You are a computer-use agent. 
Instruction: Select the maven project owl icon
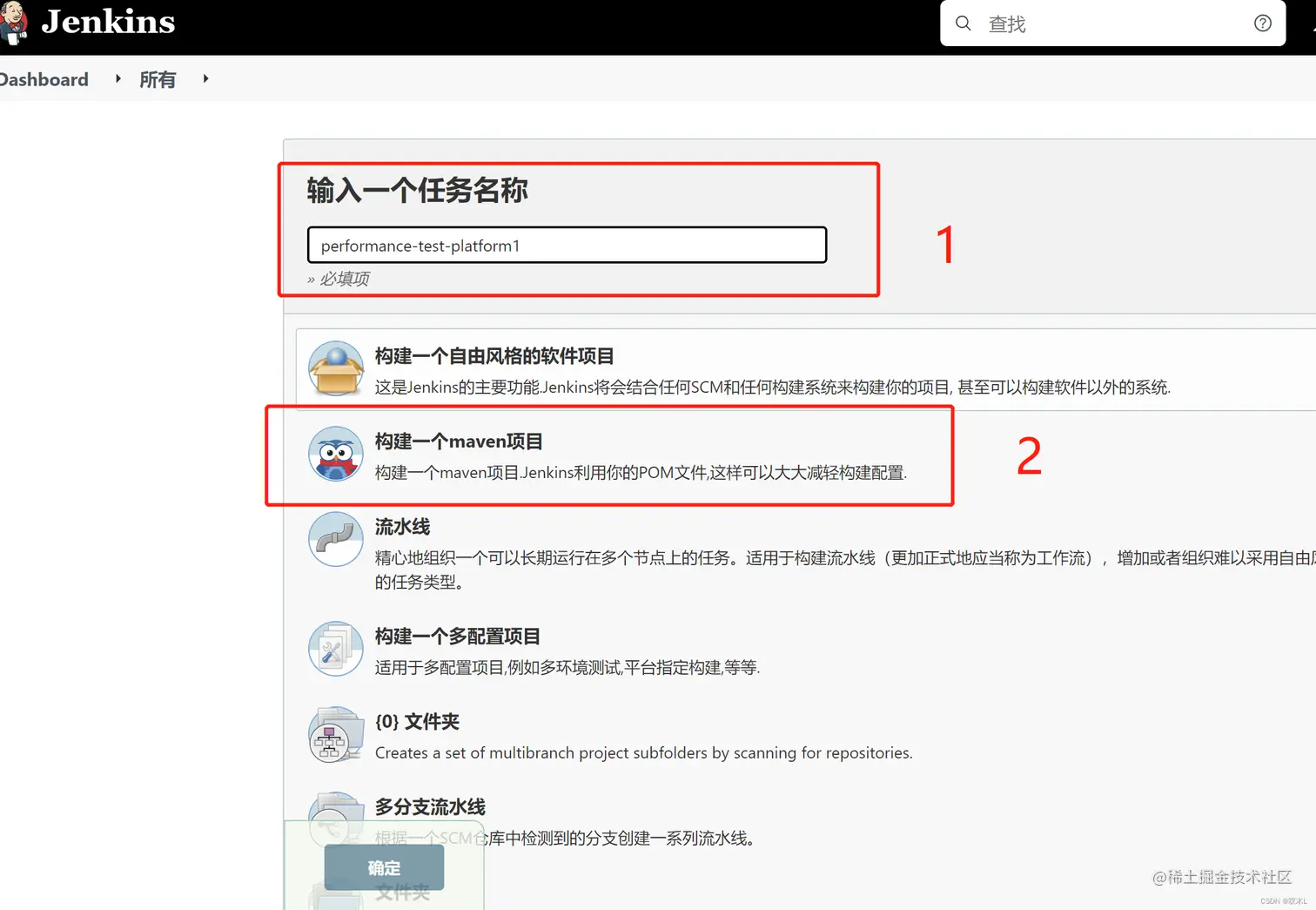336,454
